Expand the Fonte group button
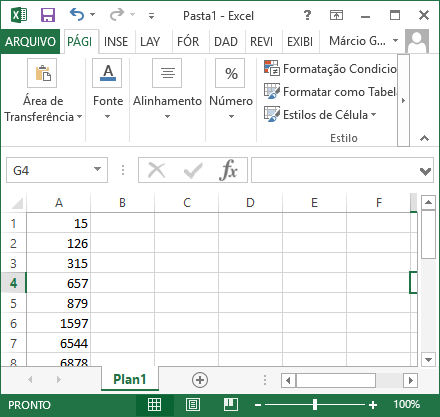This screenshot has width=440, height=417. pos(107,89)
